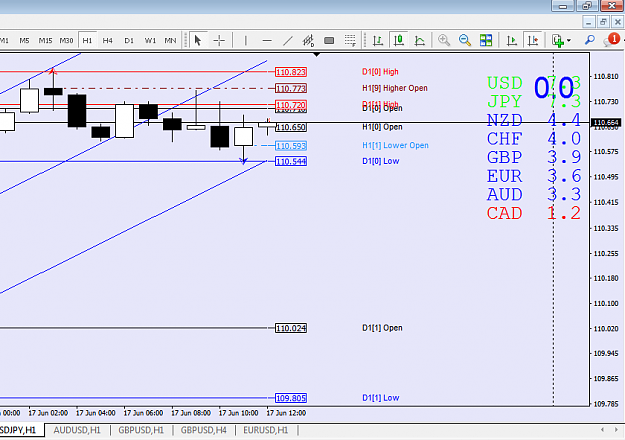Toggle chart auto scroll

[x=512, y=40]
